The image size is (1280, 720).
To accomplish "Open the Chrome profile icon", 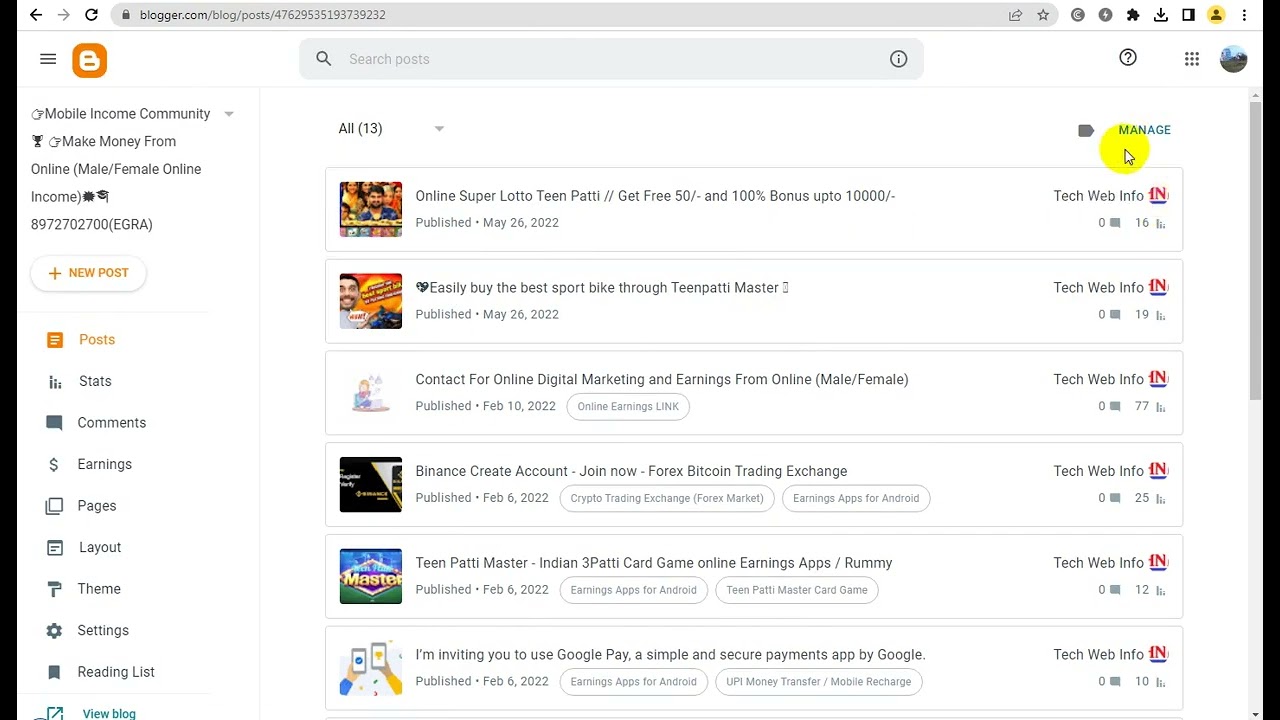I will pos(1216,15).
